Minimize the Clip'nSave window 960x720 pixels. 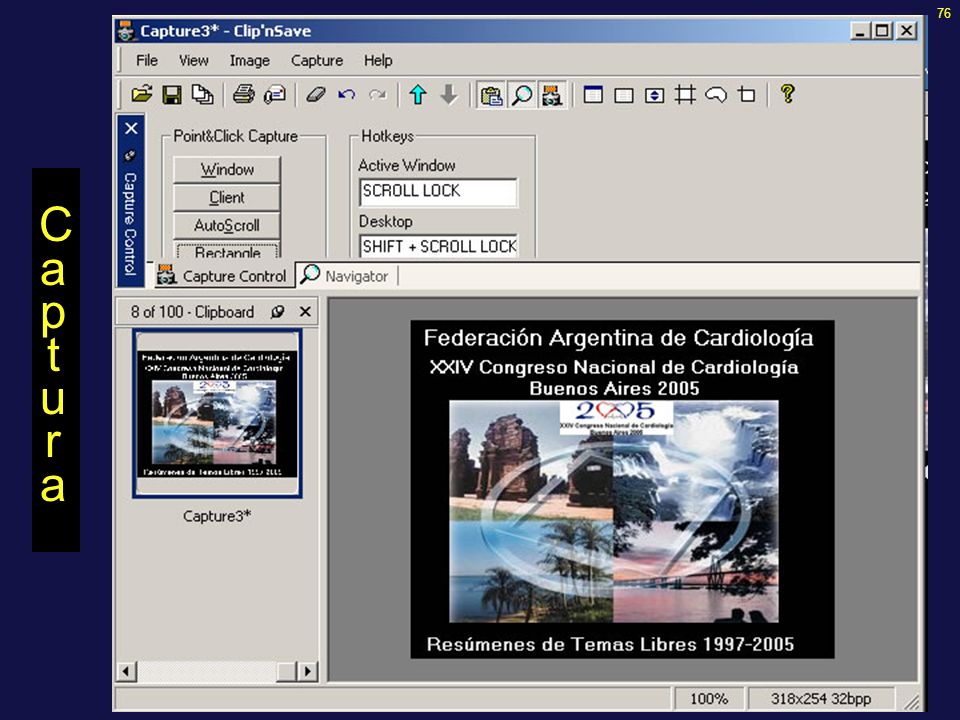860,31
